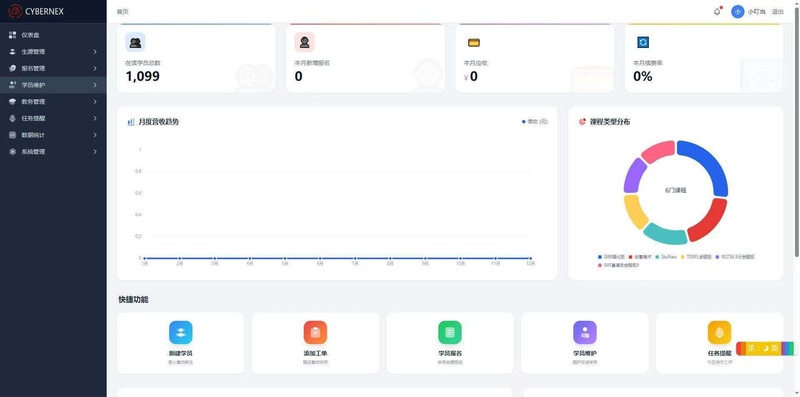Click the 在读学员总数 card icon
800x397 pixels.
pyautogui.click(x=135, y=42)
